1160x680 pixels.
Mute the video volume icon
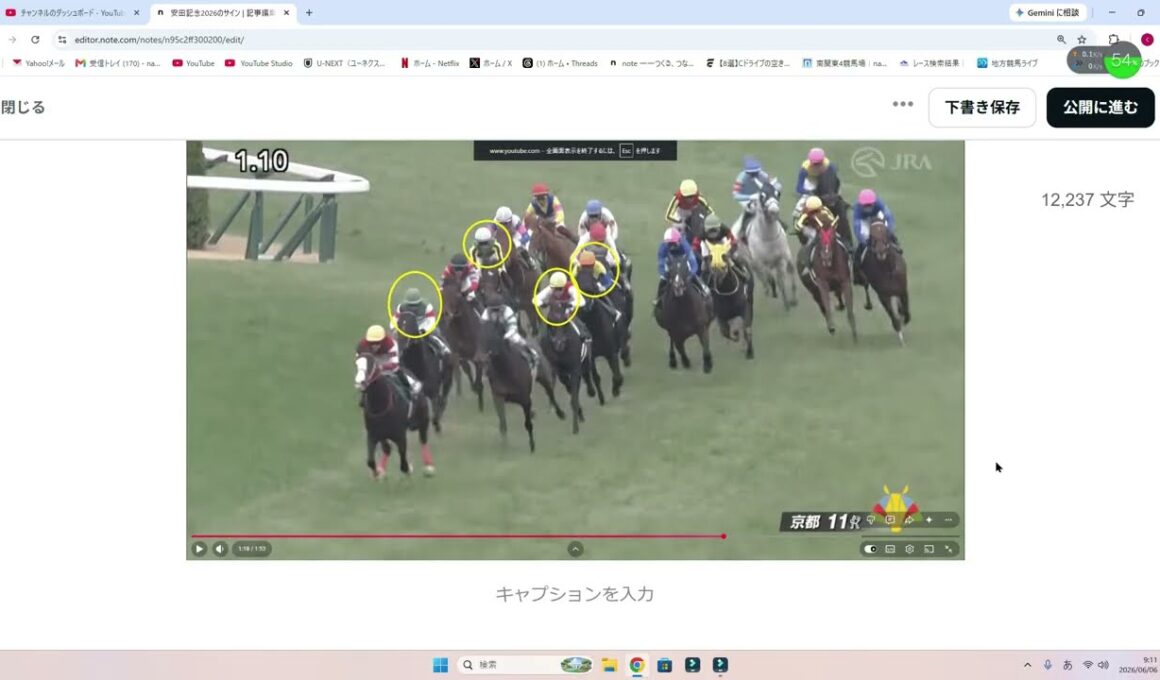pos(220,549)
